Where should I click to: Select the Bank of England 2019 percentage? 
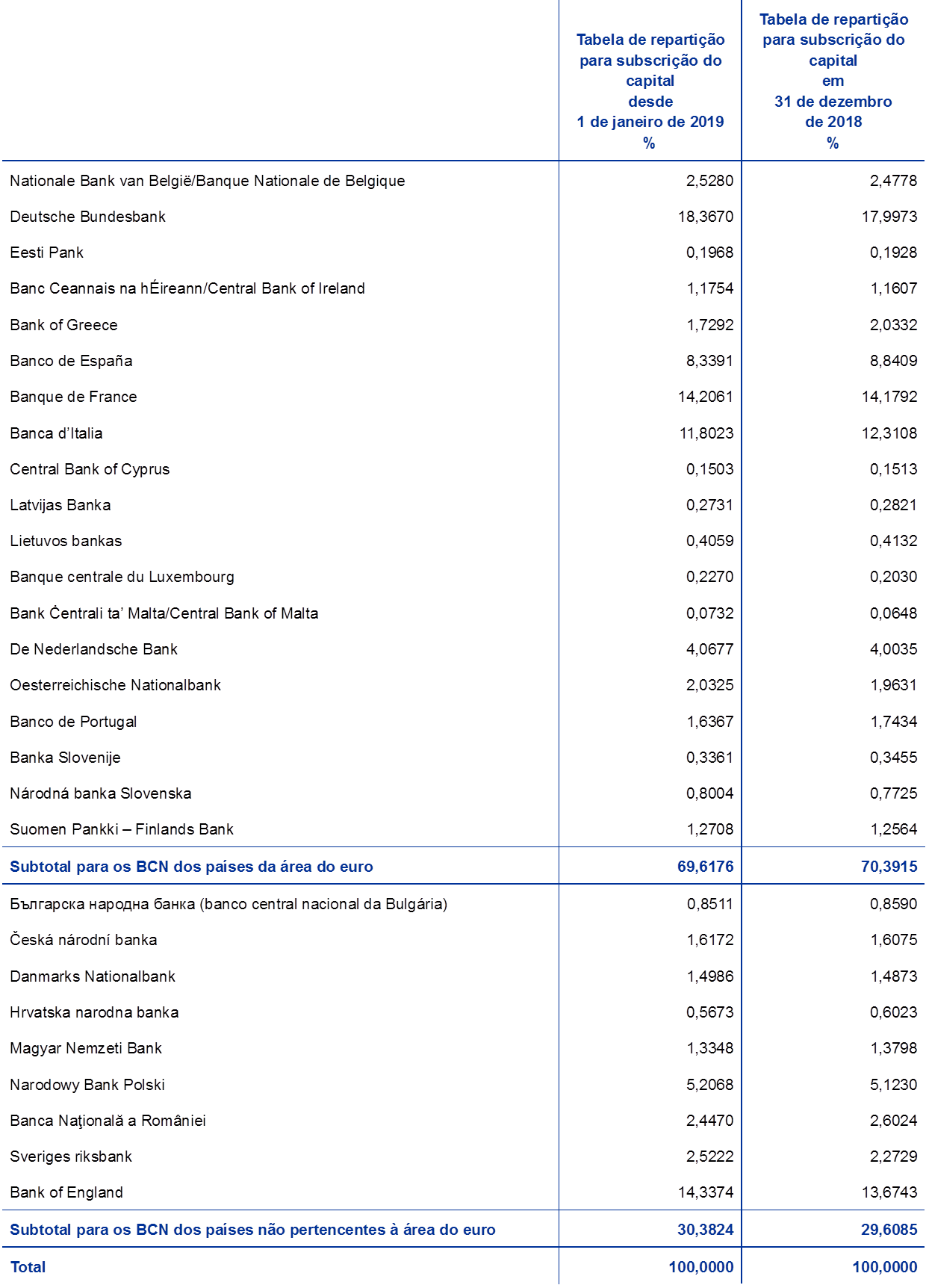tap(706, 1193)
